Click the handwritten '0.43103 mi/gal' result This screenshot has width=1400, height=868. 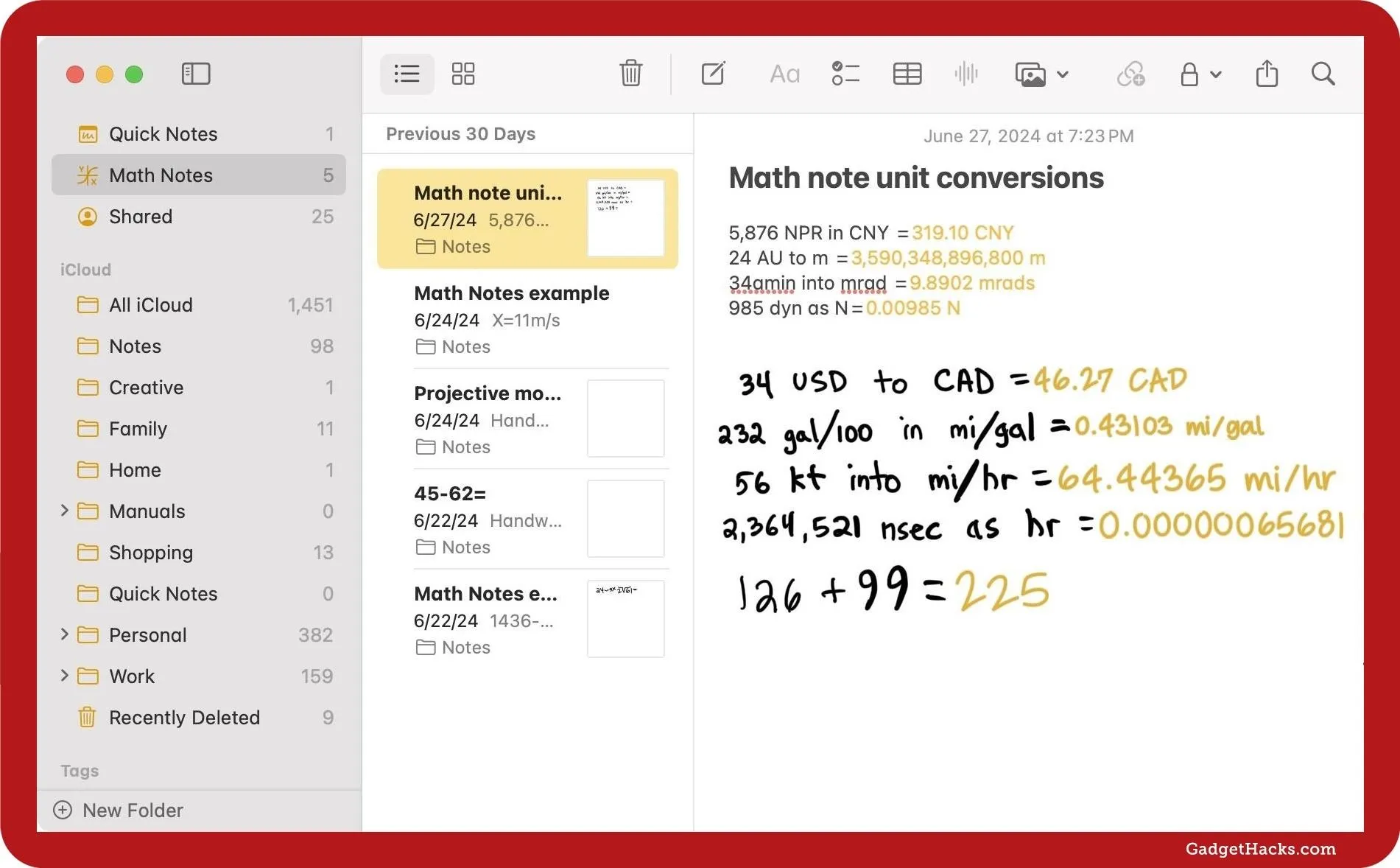(x=1169, y=426)
